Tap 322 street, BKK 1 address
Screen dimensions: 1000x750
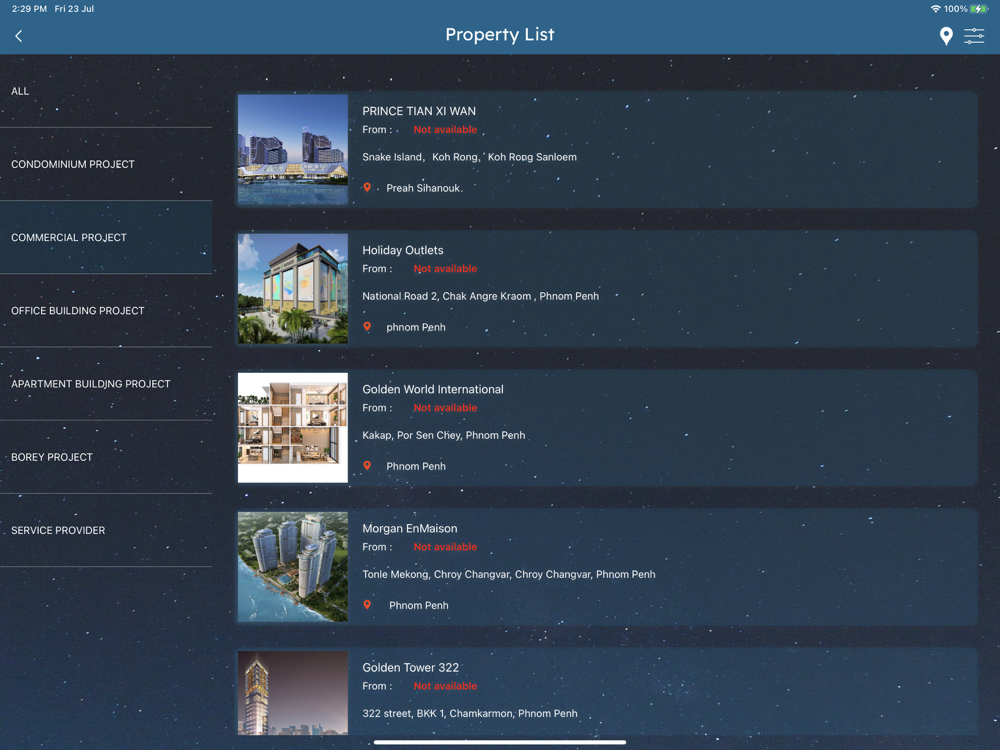point(469,713)
